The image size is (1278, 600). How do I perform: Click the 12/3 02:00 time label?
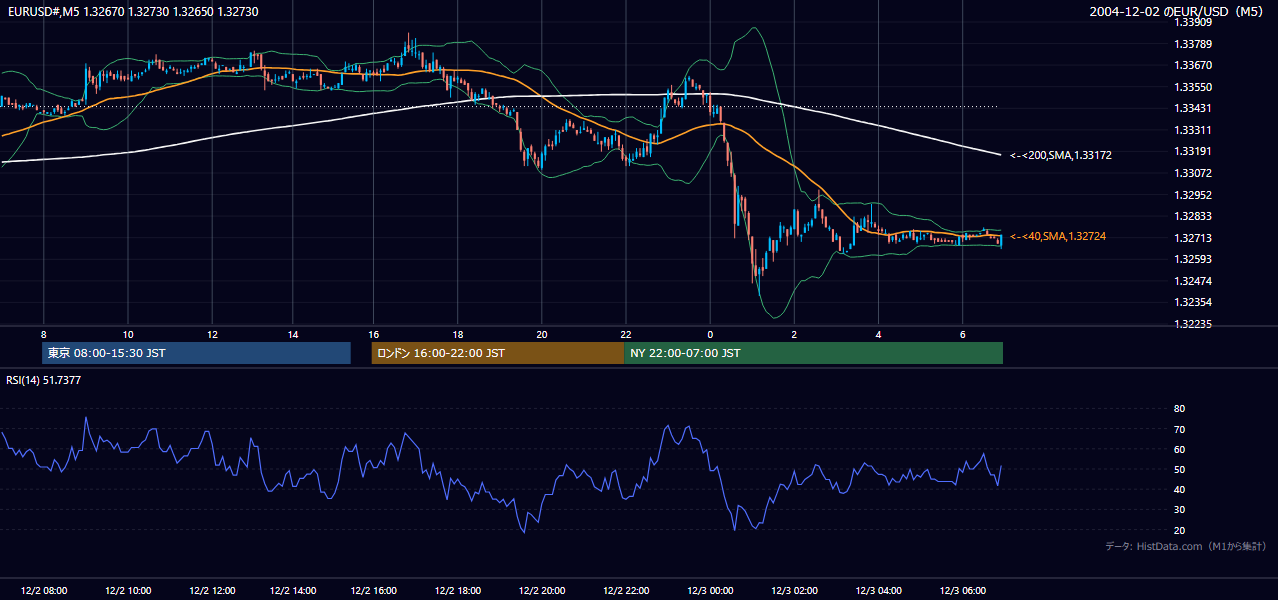pos(795,590)
